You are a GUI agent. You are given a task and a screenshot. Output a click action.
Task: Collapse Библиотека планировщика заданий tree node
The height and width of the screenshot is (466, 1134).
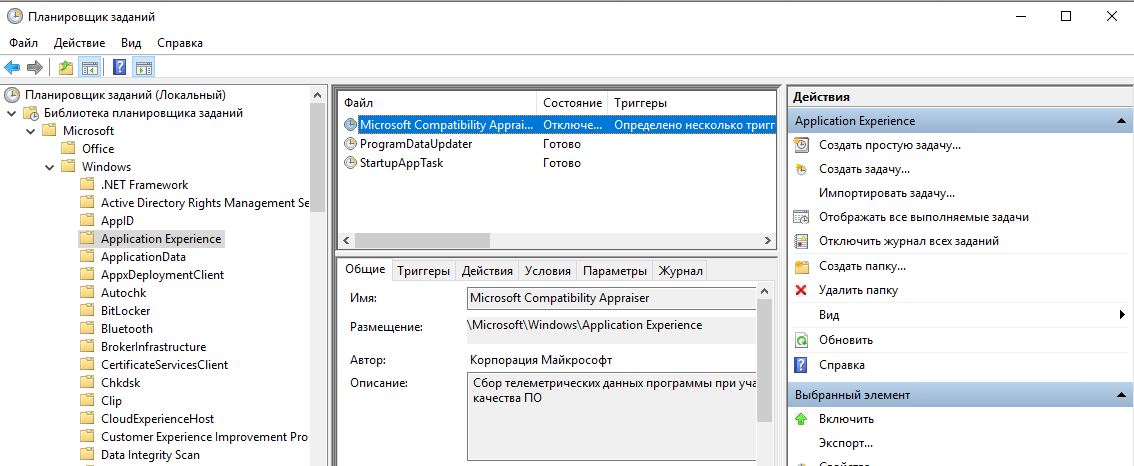point(10,113)
